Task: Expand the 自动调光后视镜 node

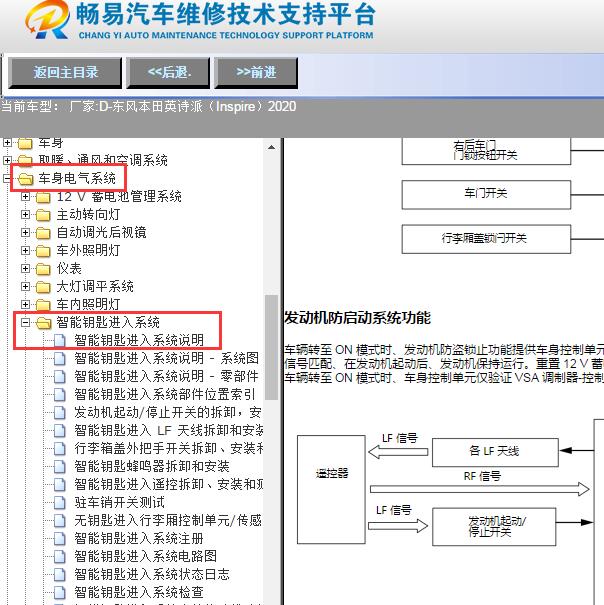Action: coord(25,232)
